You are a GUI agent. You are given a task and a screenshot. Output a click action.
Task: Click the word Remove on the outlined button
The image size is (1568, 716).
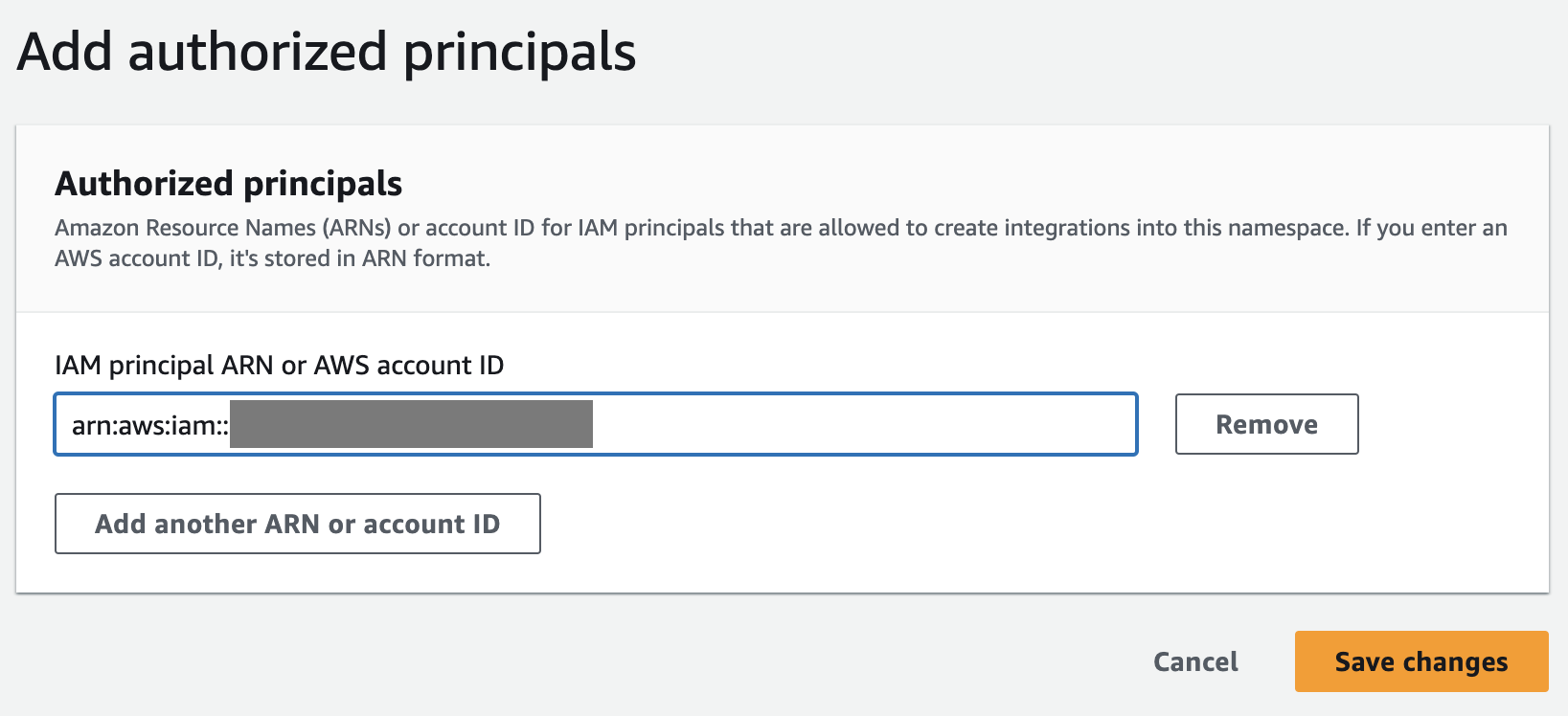[1266, 424]
